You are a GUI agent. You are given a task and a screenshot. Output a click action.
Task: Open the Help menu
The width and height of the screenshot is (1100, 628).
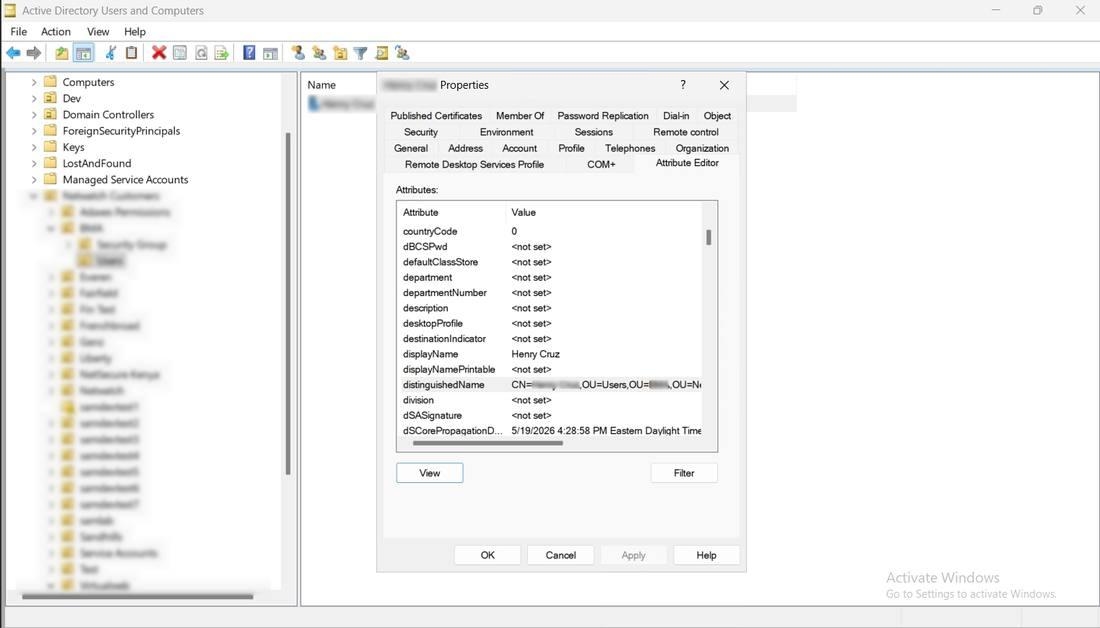(135, 32)
